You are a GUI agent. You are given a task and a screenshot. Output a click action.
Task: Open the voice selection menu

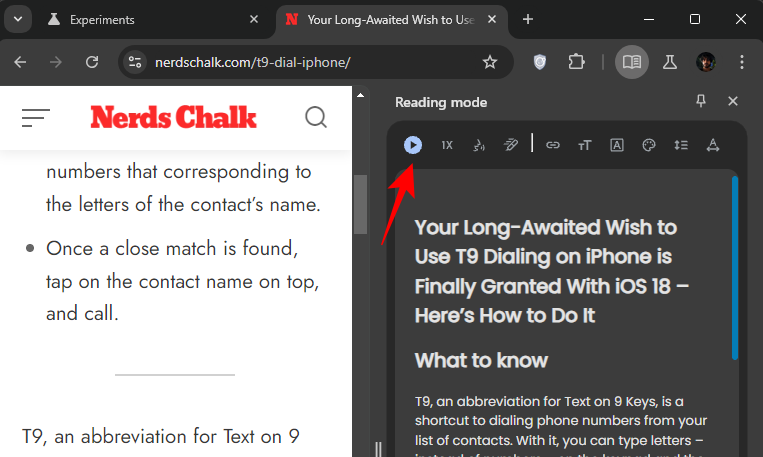coord(478,145)
